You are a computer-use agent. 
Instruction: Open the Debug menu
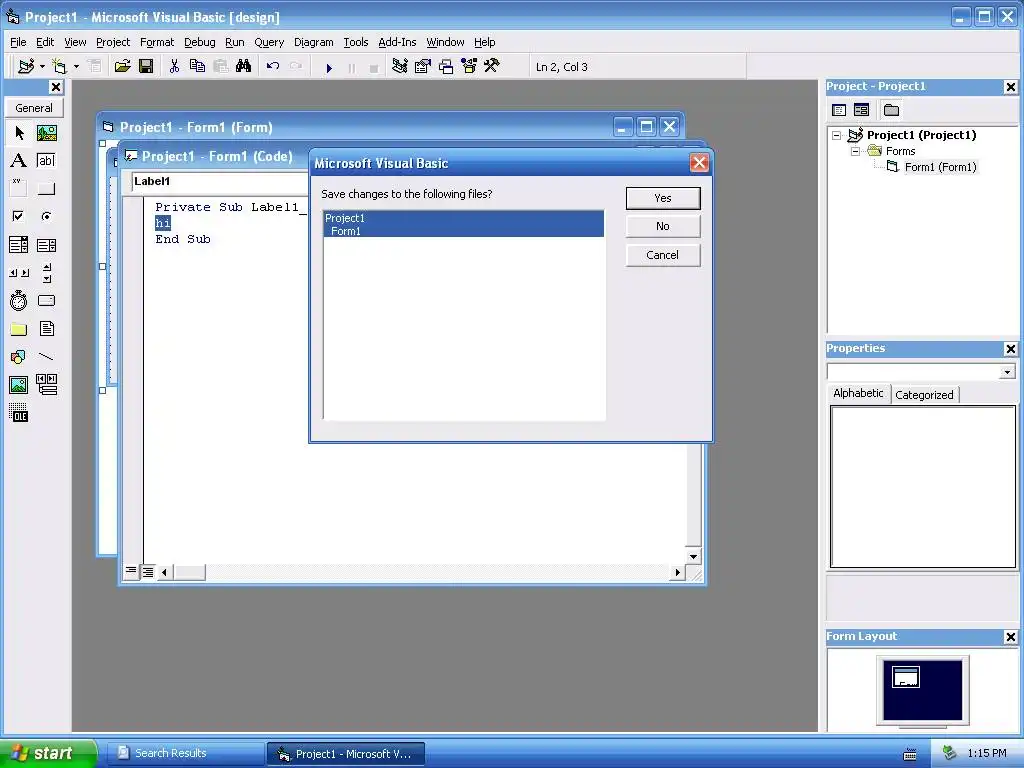tap(199, 42)
